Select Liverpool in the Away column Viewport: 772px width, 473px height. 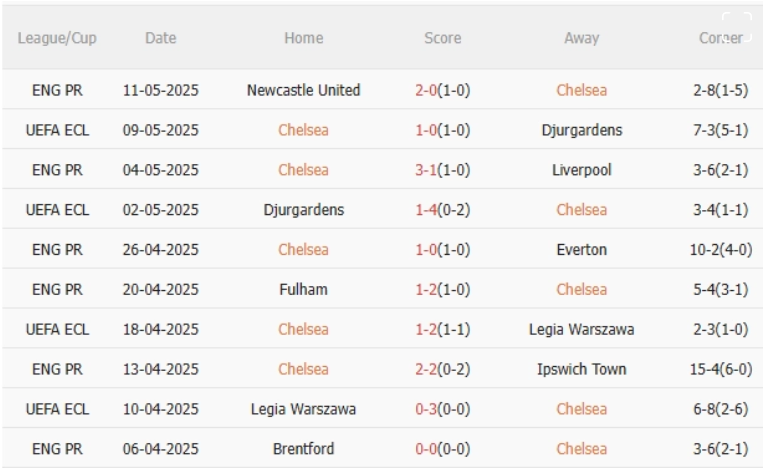tap(581, 170)
